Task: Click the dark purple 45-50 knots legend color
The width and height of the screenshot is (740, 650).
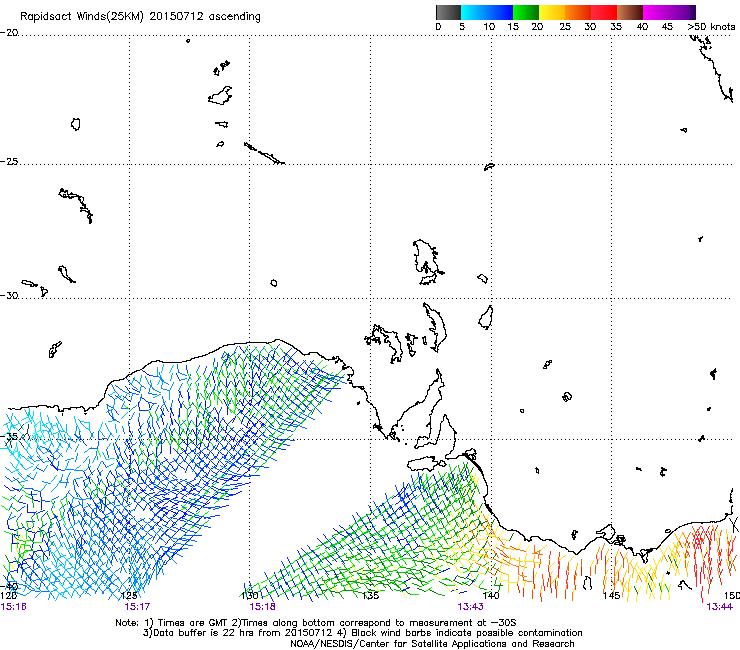Action: click(x=682, y=12)
